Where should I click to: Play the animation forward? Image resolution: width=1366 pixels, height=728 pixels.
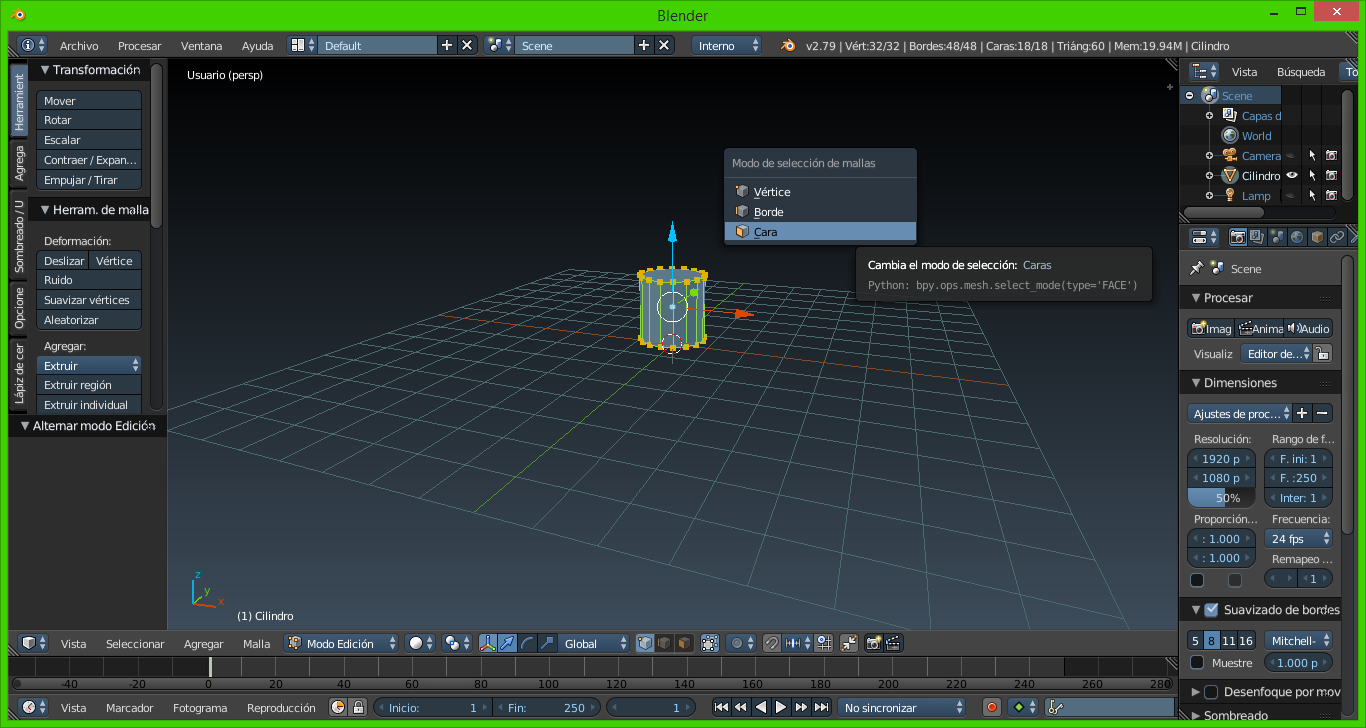coord(781,707)
